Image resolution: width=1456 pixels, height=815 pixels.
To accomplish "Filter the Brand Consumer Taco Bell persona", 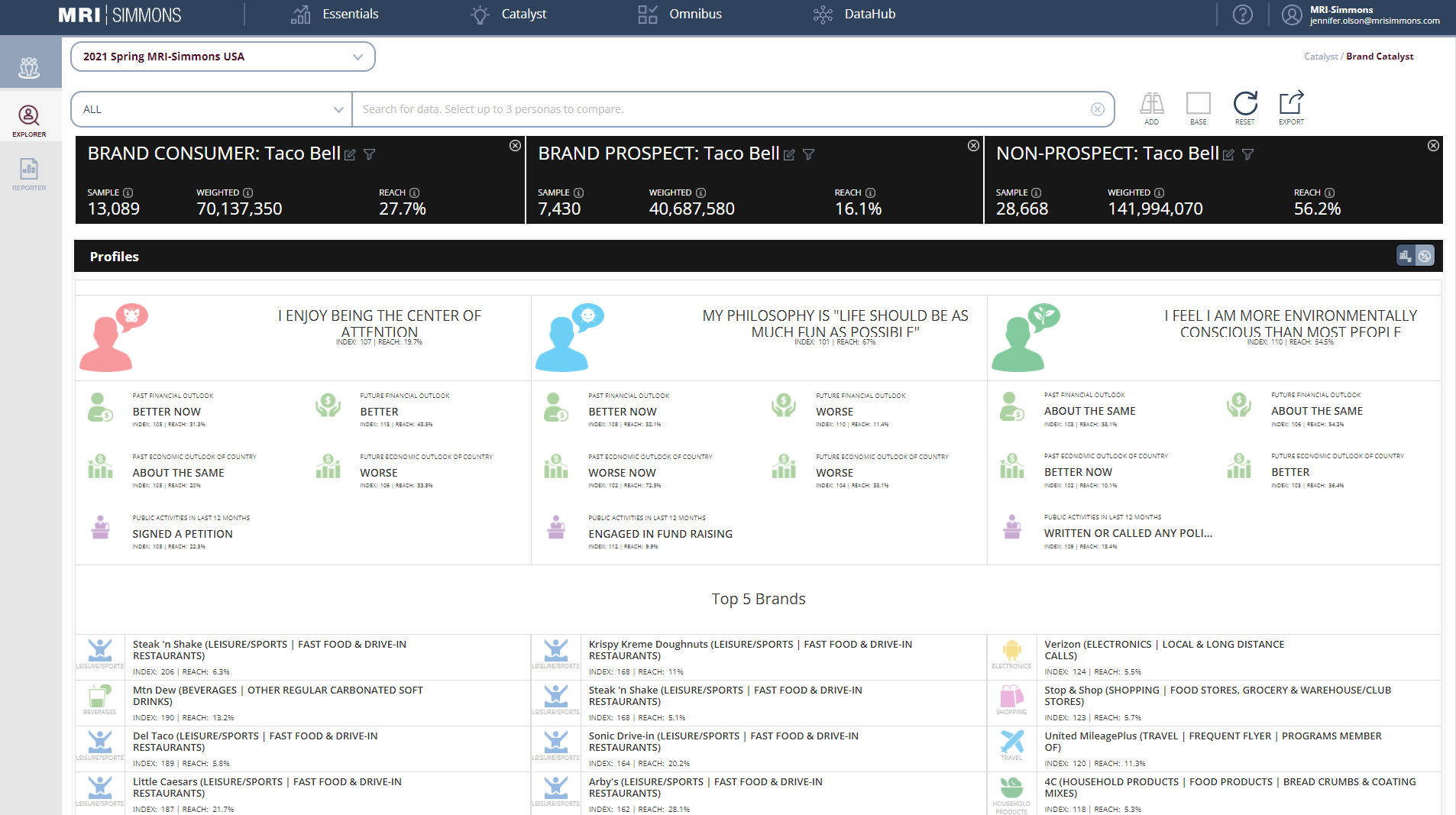I will point(370,155).
